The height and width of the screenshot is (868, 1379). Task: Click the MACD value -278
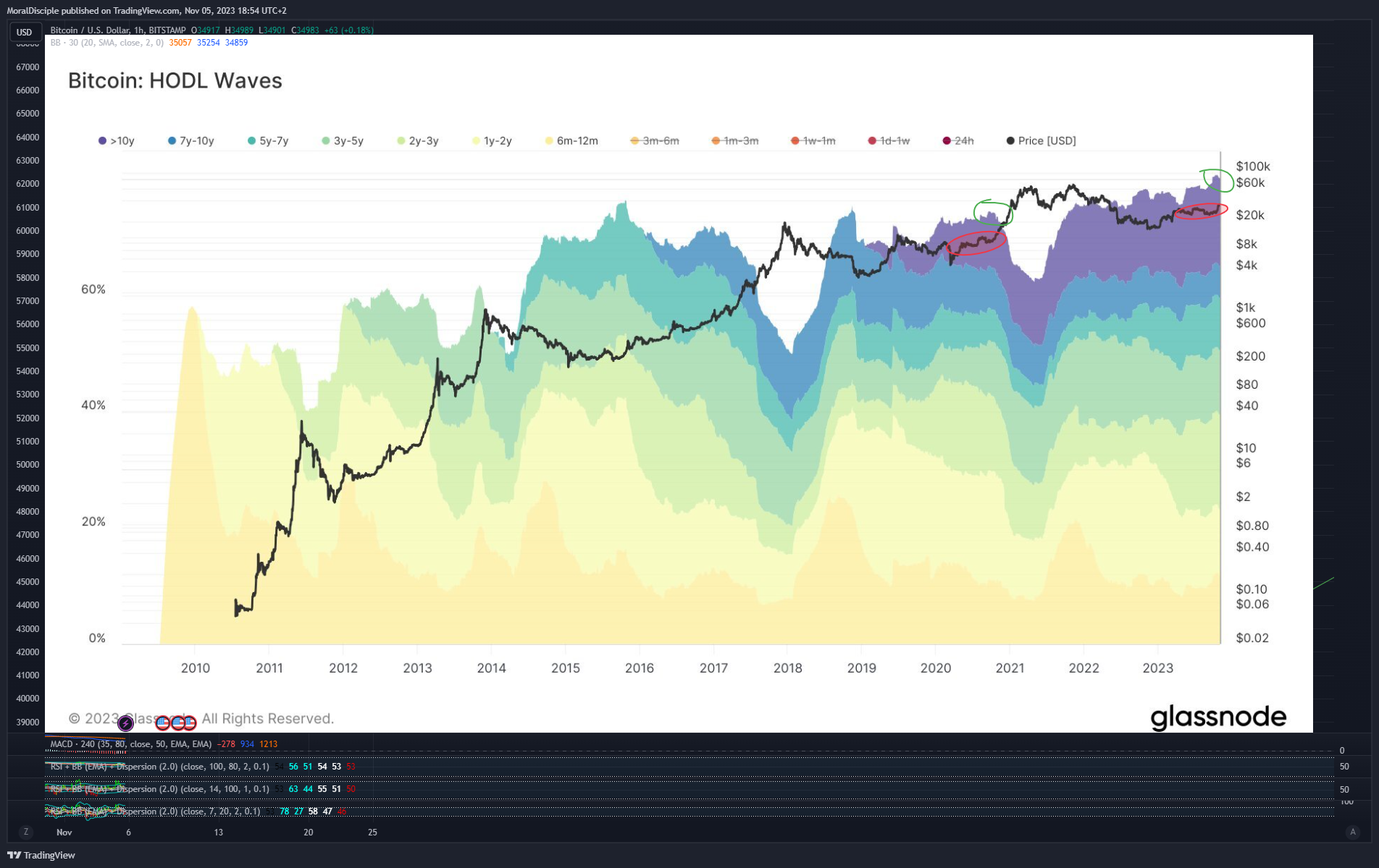pyautogui.click(x=226, y=744)
